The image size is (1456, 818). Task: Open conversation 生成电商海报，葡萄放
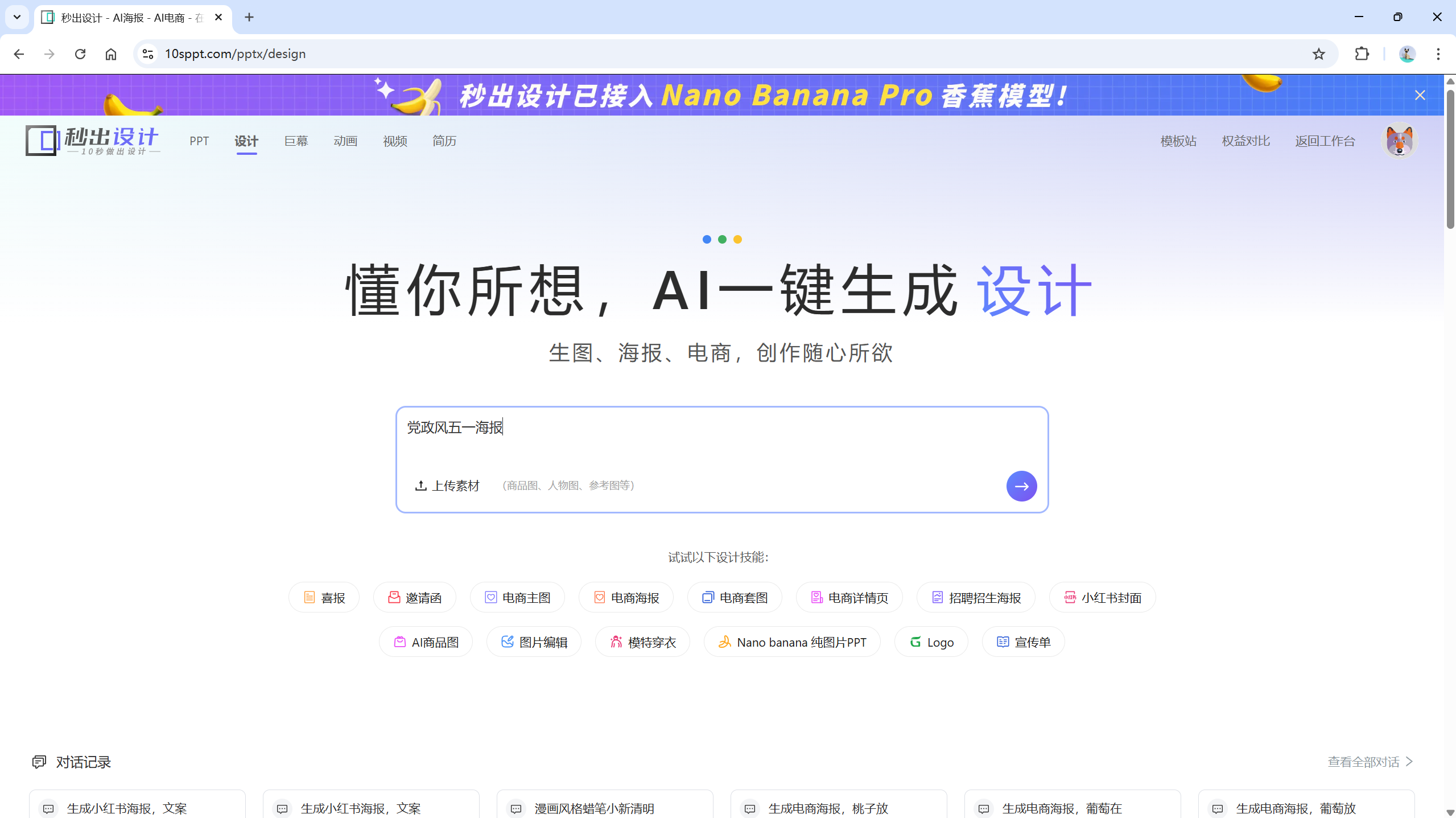pyautogui.click(x=1306, y=804)
